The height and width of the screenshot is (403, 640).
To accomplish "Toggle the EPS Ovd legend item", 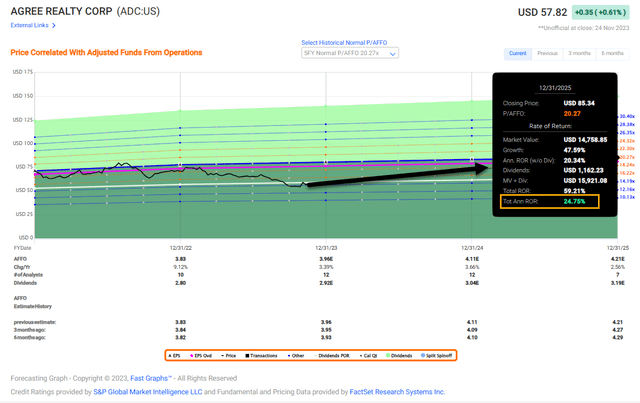I will pyautogui.click(x=201, y=356).
